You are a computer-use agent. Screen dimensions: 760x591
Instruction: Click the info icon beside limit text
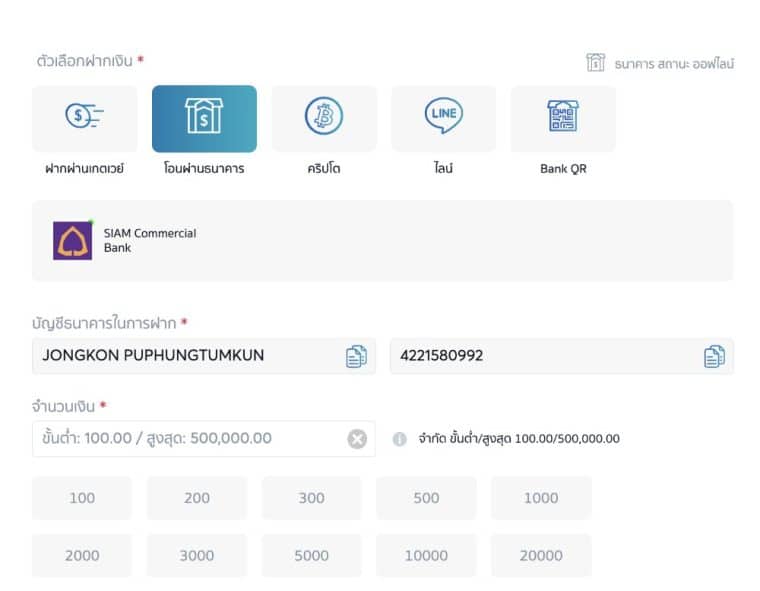[x=400, y=439]
